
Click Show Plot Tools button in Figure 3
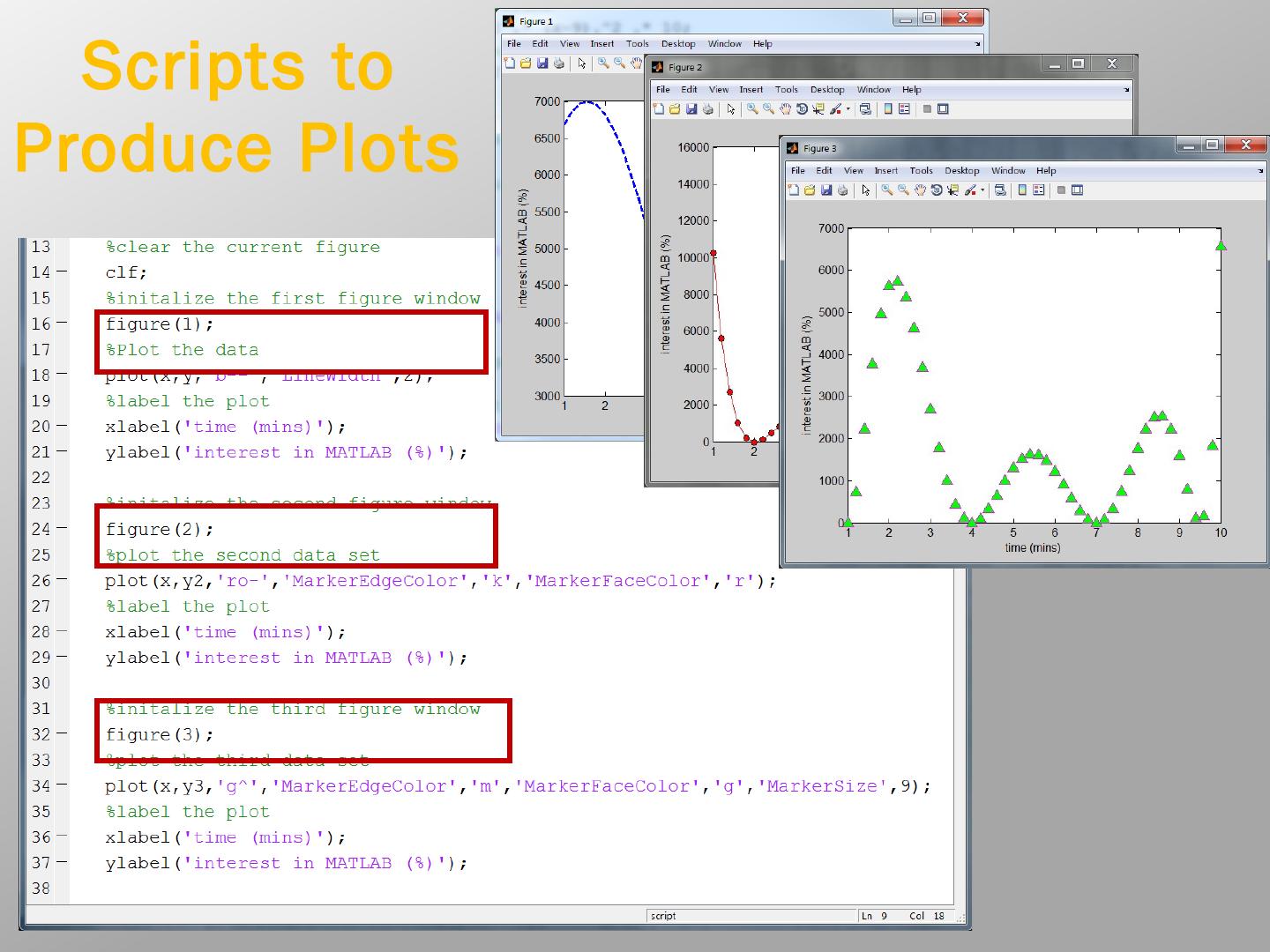pos(1077,190)
